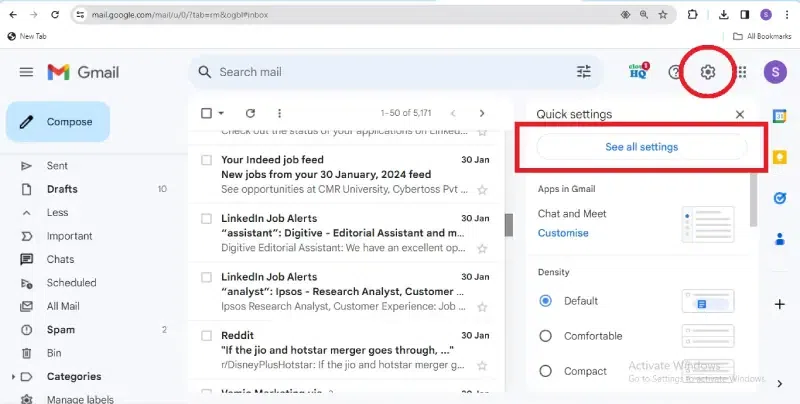Open the browser extensions puzzle icon
The width and height of the screenshot is (800, 404).
[x=692, y=15]
